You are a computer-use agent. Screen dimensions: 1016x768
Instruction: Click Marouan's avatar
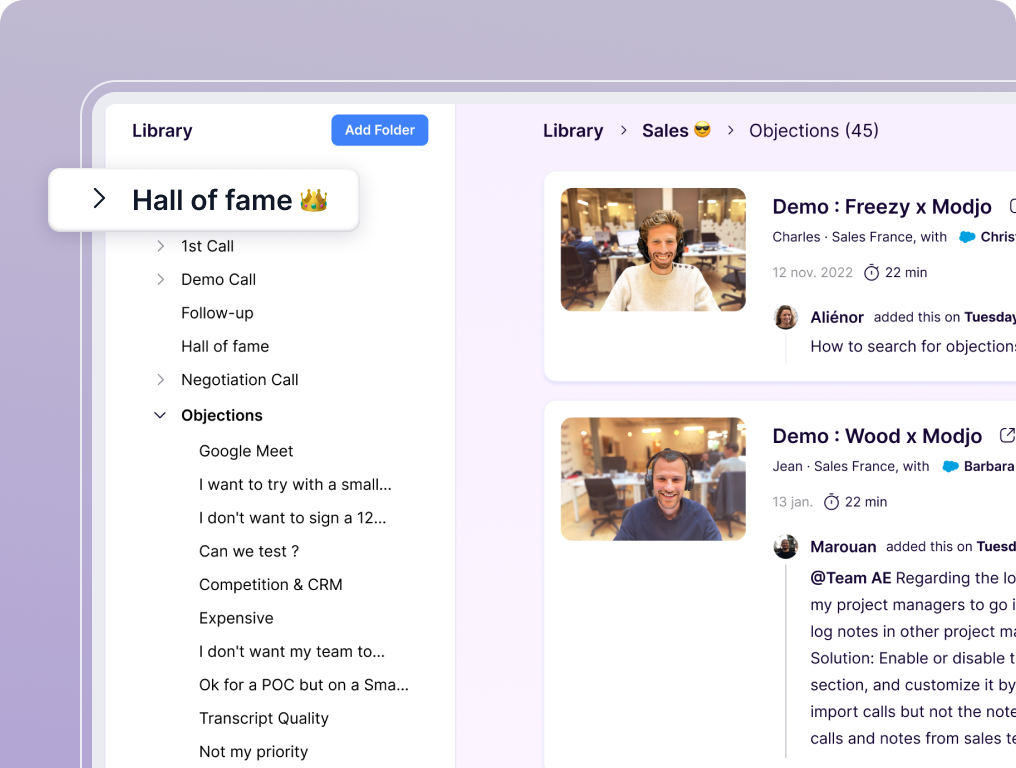786,546
